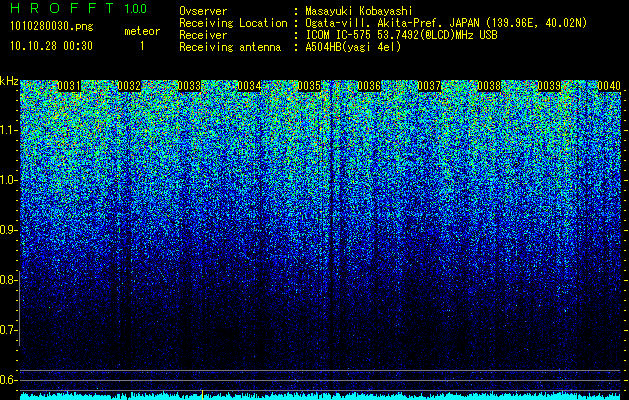629x400 pixels.
Task: Click the Receiver field label
Action: point(203,35)
